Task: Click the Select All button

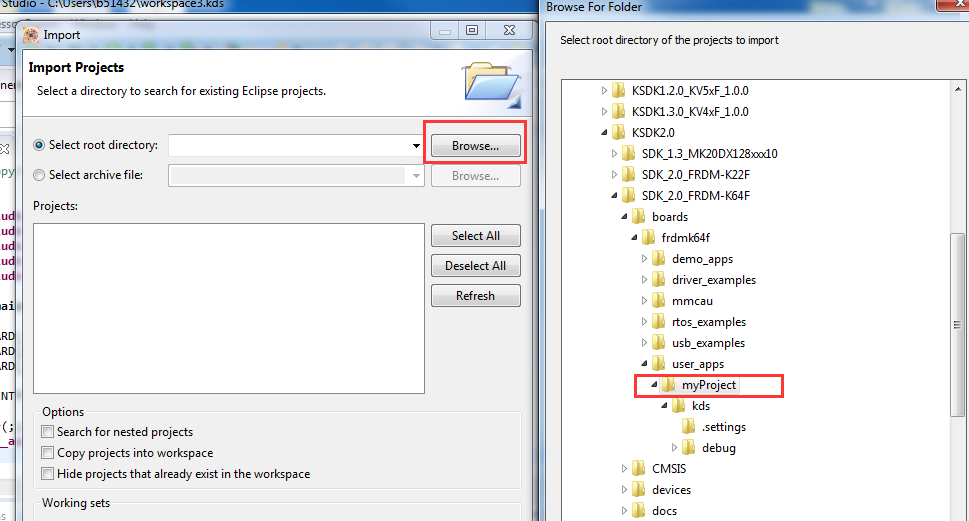Action: [x=475, y=235]
